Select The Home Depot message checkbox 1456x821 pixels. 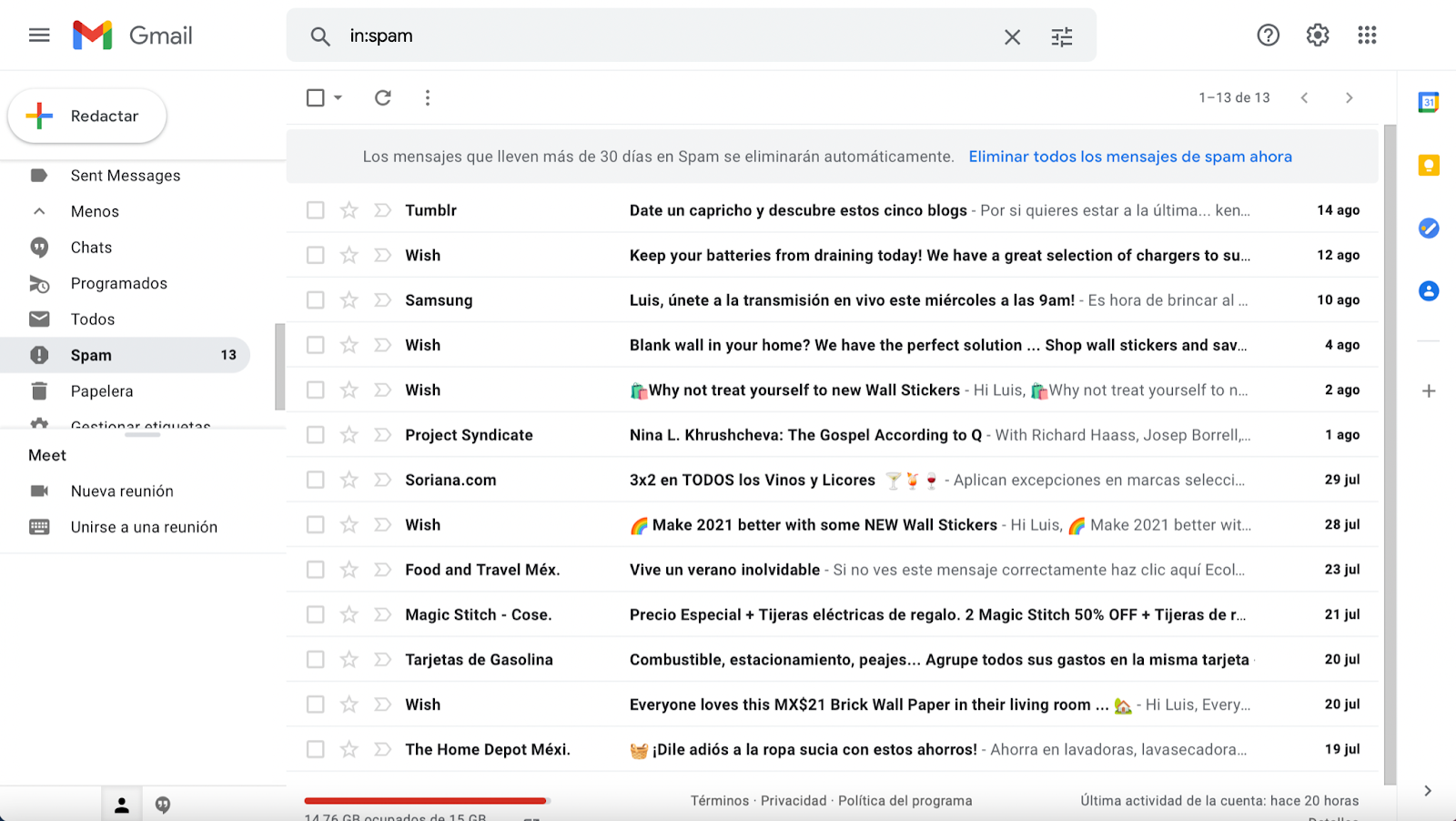point(316,749)
